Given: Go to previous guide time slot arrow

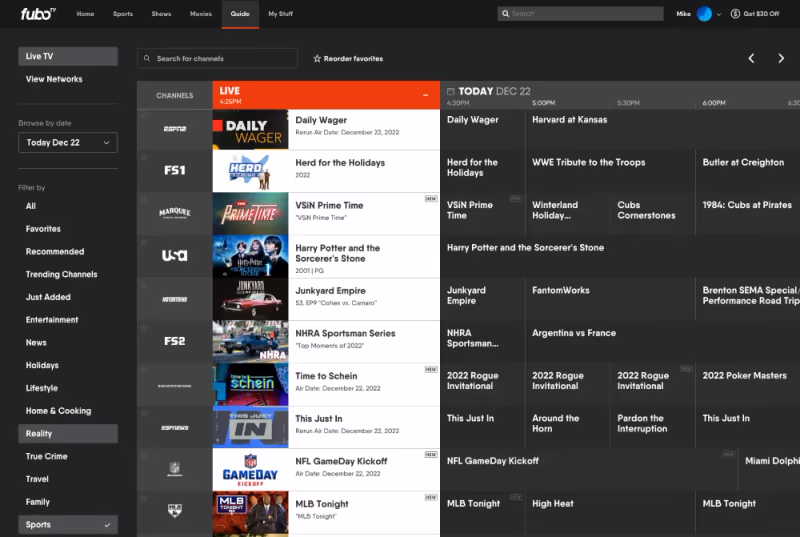Looking at the screenshot, I should [x=751, y=58].
